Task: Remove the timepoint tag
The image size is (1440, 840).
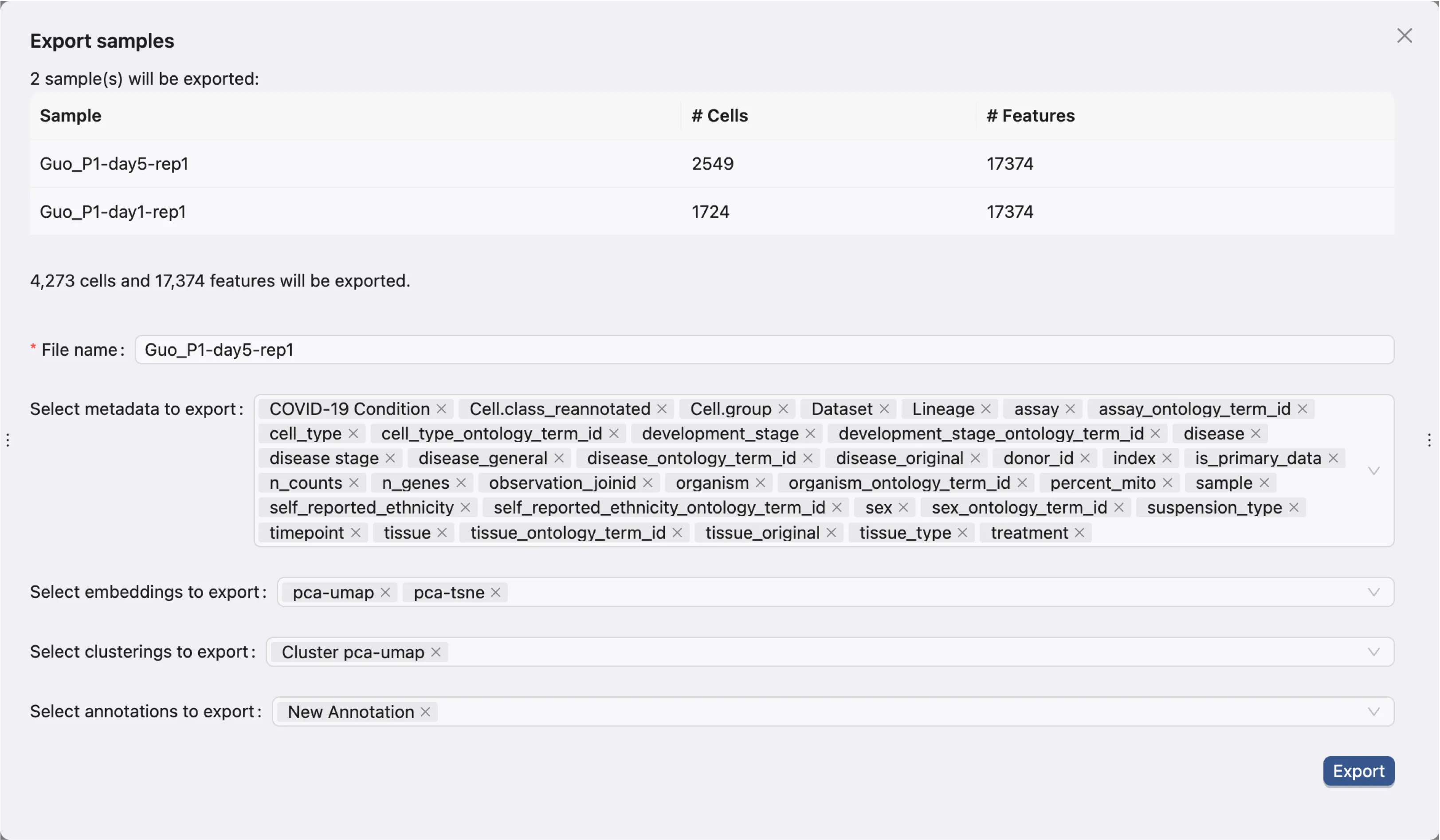Action: pyautogui.click(x=355, y=533)
